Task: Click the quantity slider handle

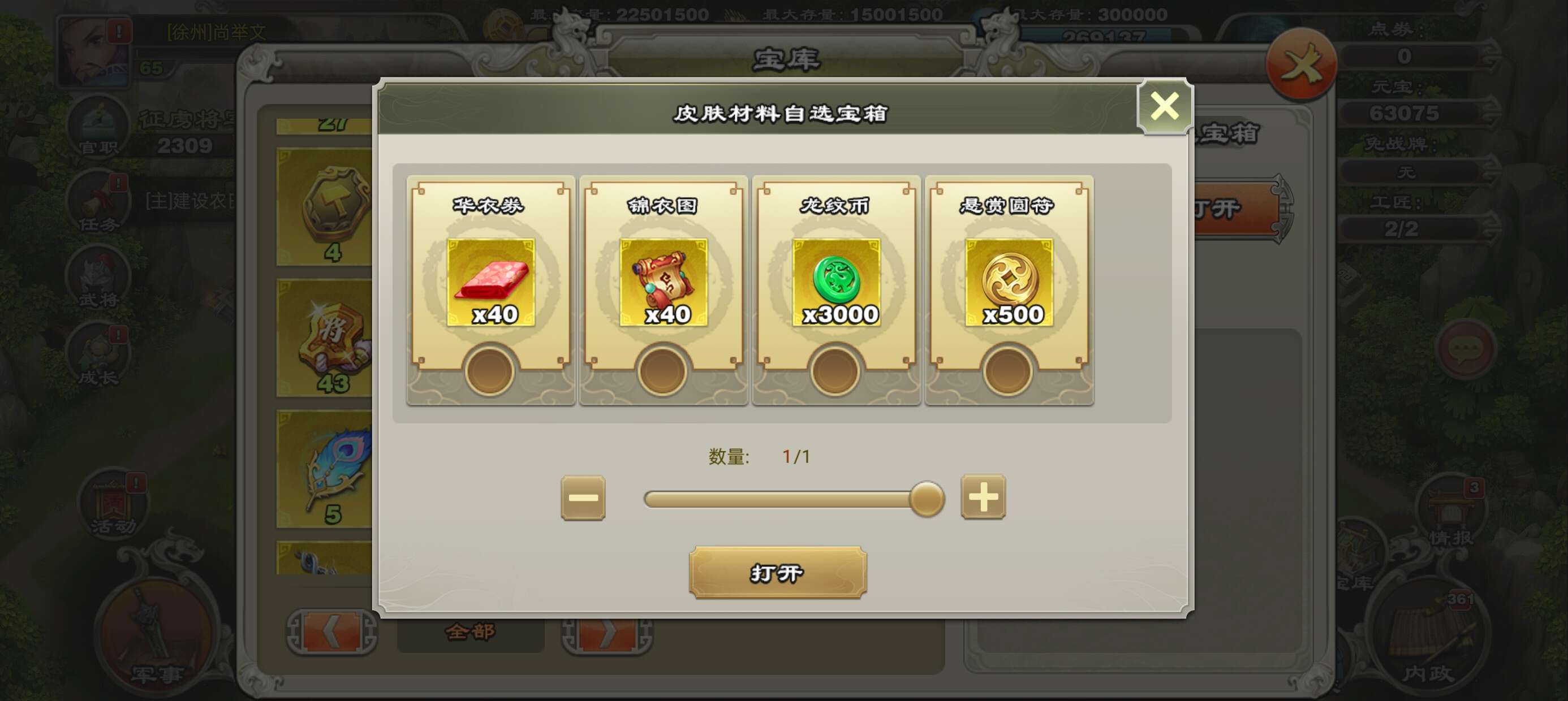Action: click(x=927, y=499)
